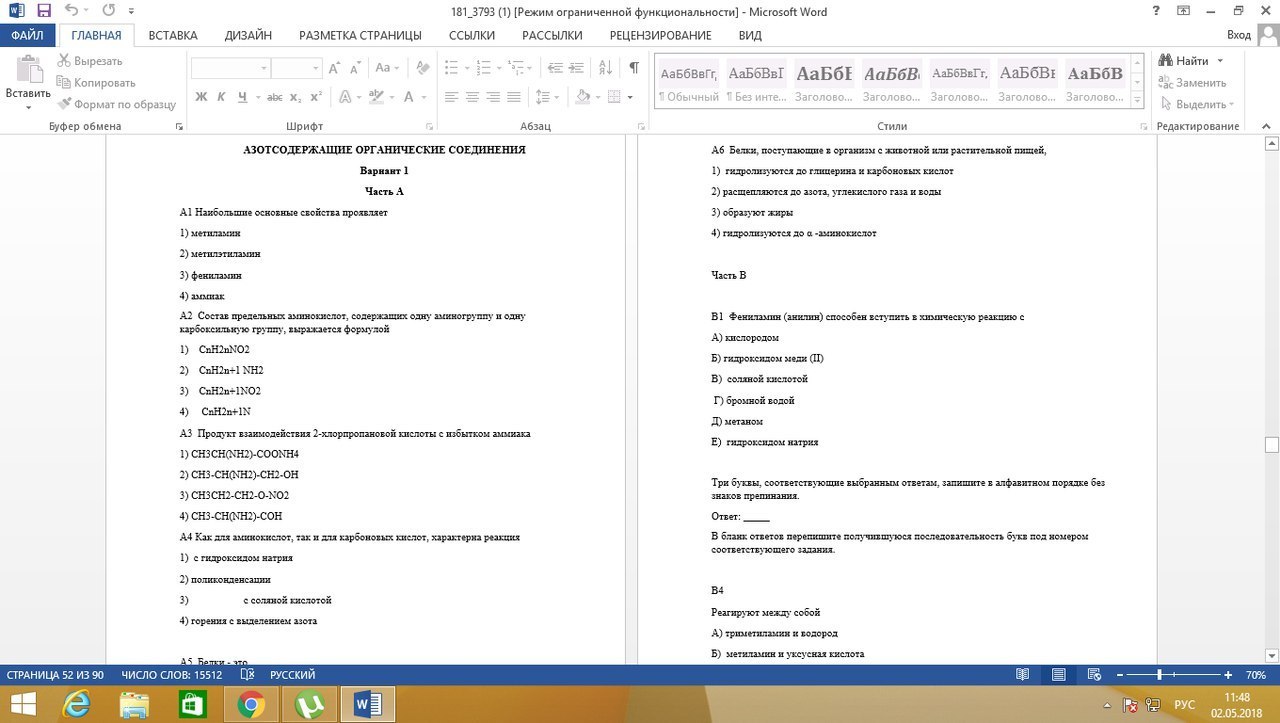
Task: Cut selection with Вырезать
Action: [x=90, y=61]
